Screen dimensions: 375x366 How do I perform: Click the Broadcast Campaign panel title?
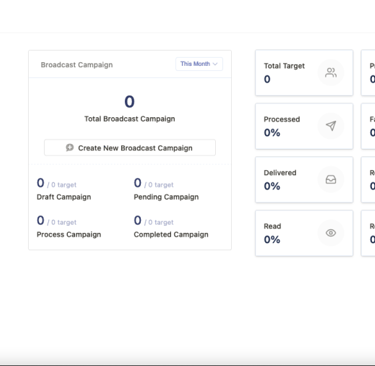77,65
